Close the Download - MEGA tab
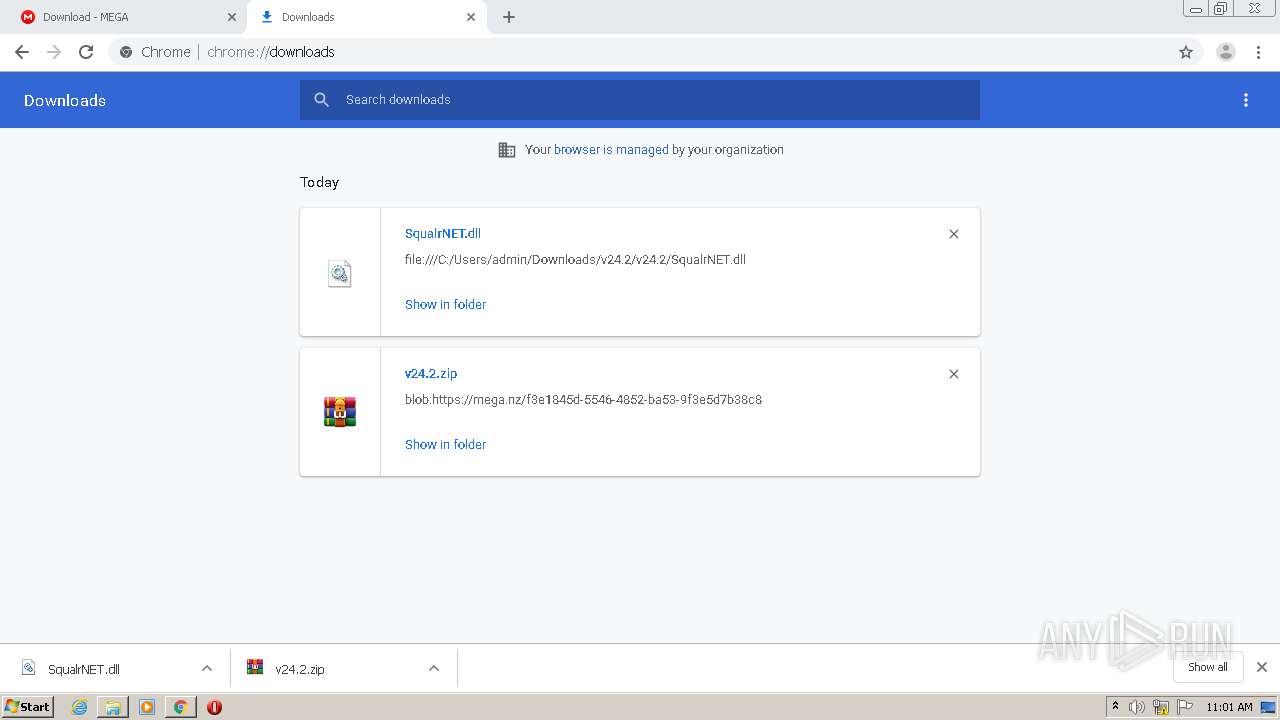The height and width of the screenshot is (720, 1280). (x=232, y=17)
